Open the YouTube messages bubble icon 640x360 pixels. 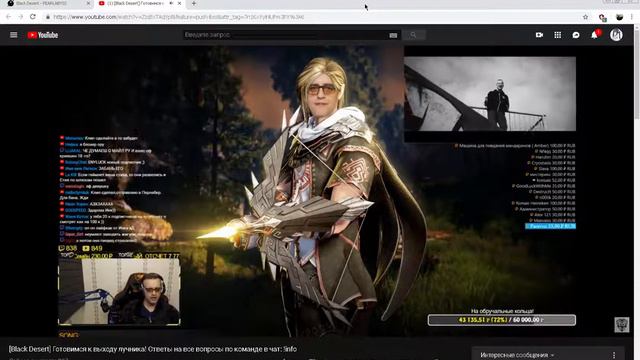(576, 35)
